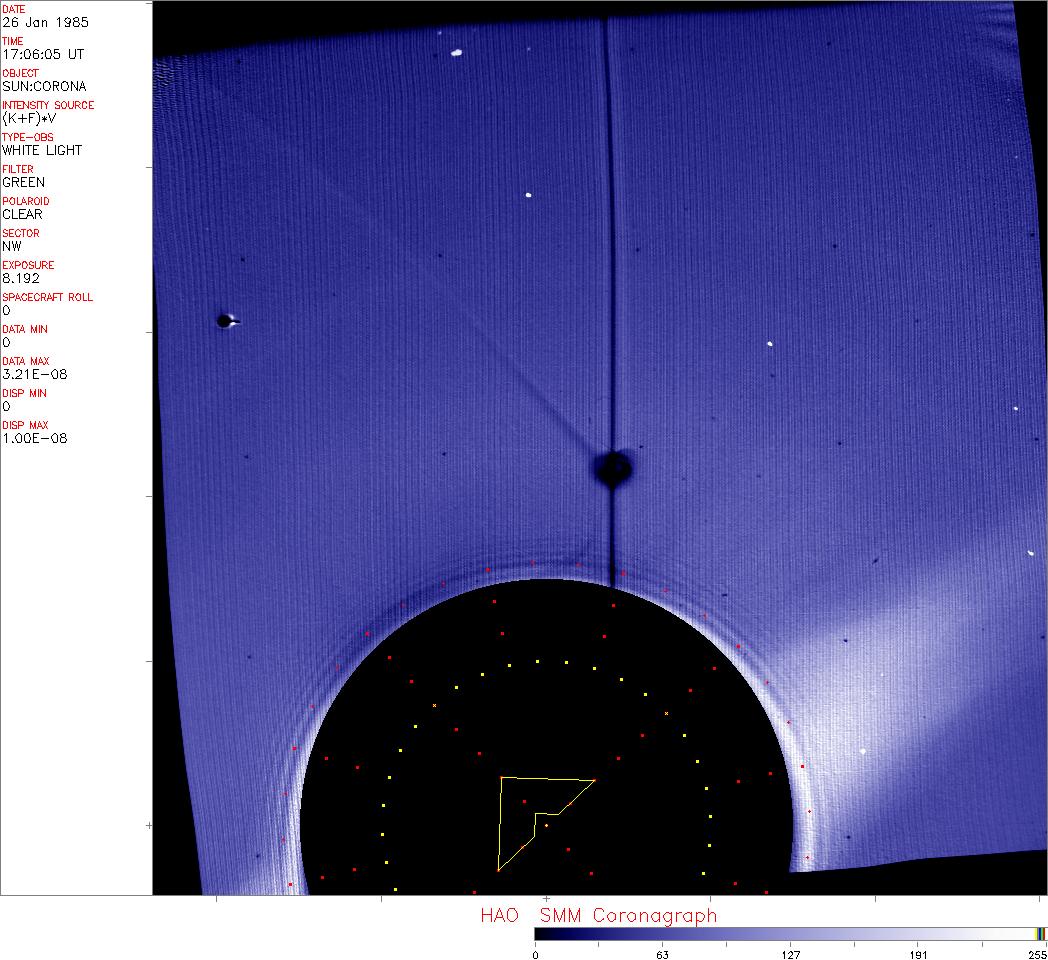Click the DISP MIN label
This screenshot has height=960, width=1048.
pos(24,394)
